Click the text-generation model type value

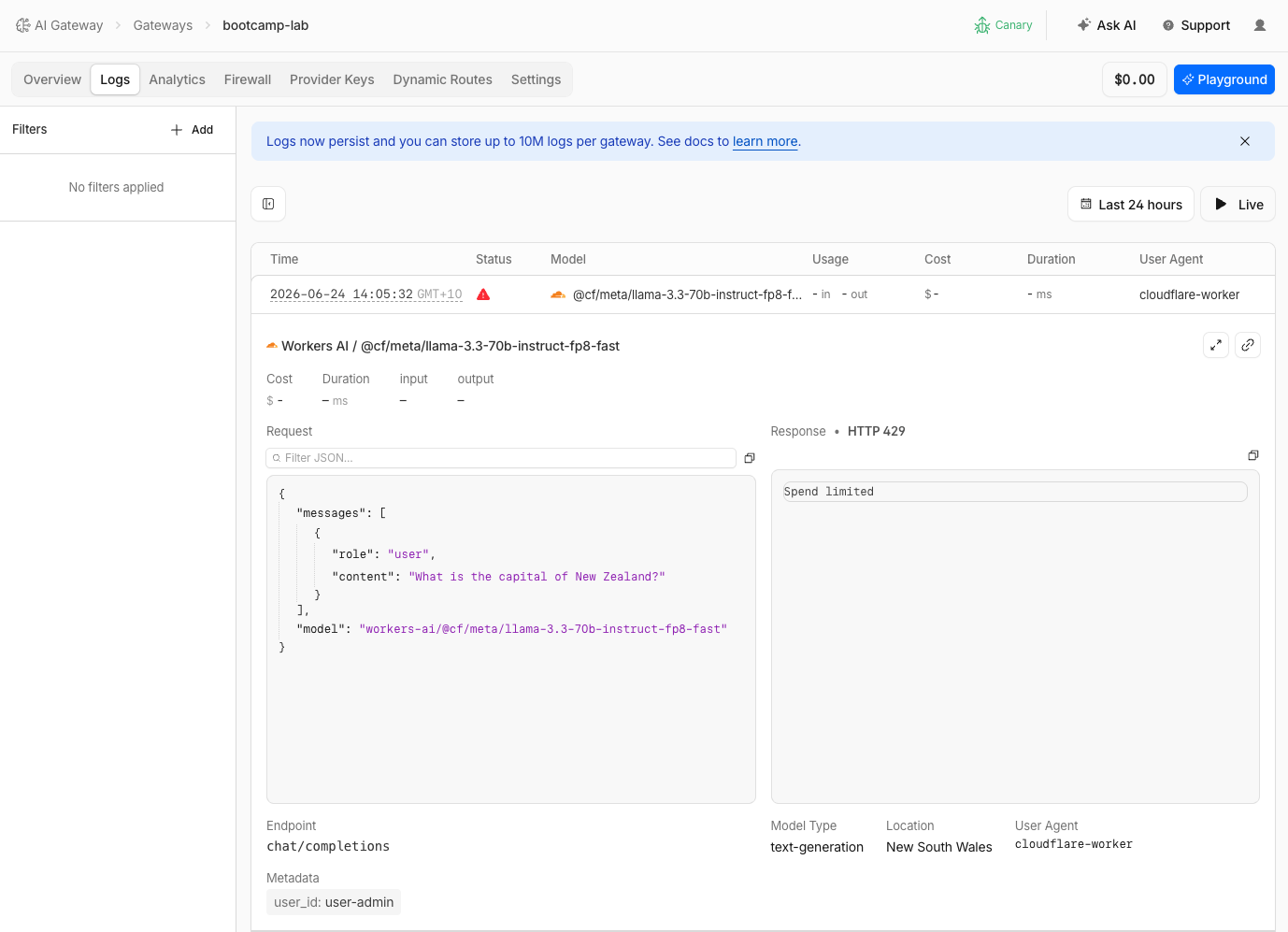(x=817, y=847)
